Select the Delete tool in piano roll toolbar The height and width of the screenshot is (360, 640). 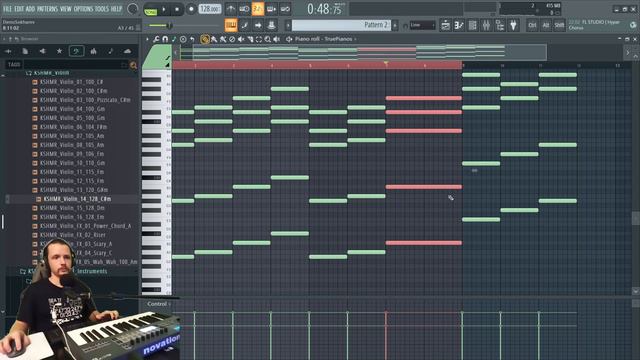pos(232,39)
